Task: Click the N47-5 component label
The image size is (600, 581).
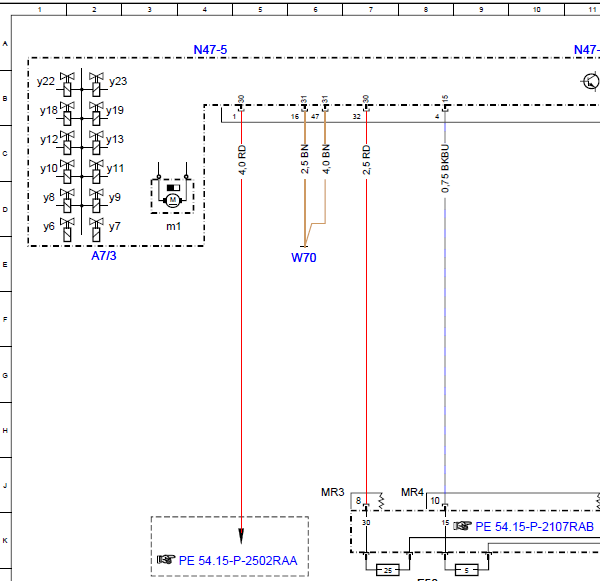Action: point(210,50)
